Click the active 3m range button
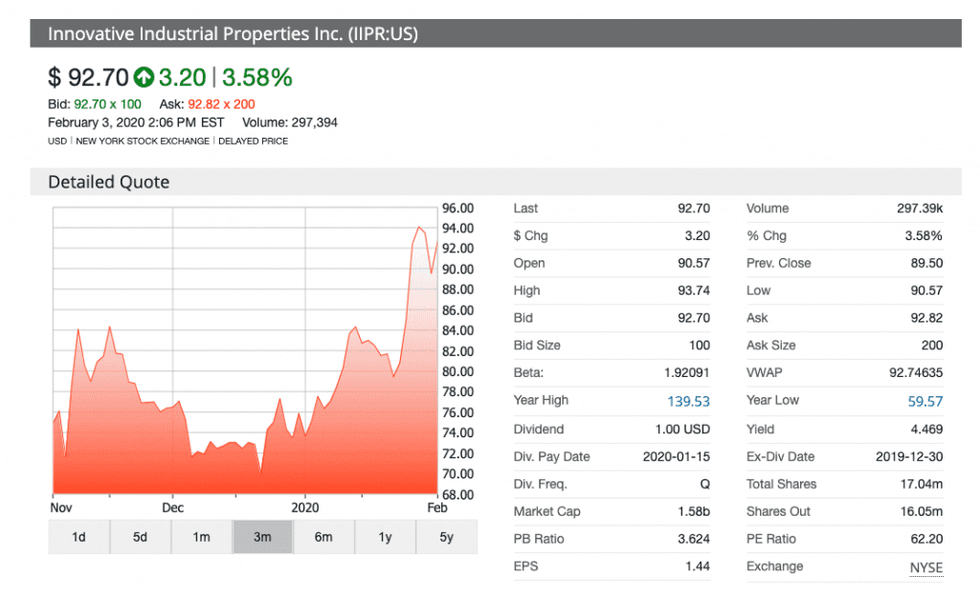Image resolution: width=980 pixels, height=597 pixels. 262,537
